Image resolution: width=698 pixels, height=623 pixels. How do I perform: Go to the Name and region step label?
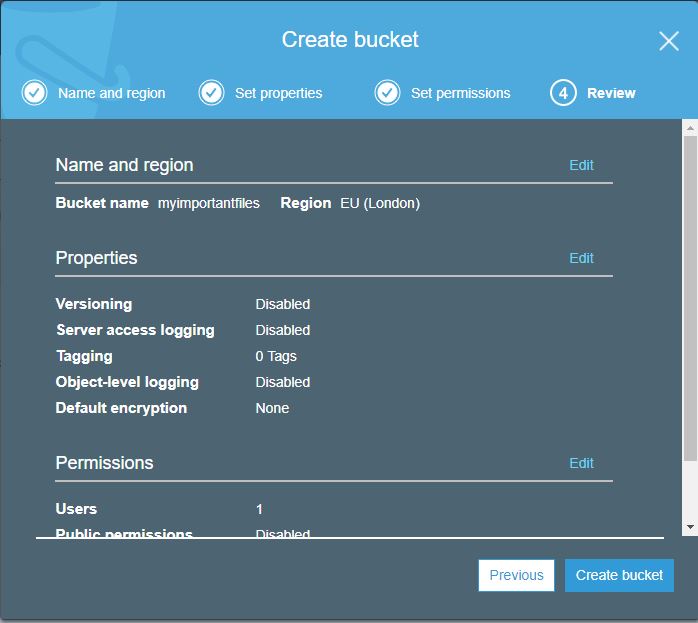tap(111, 93)
